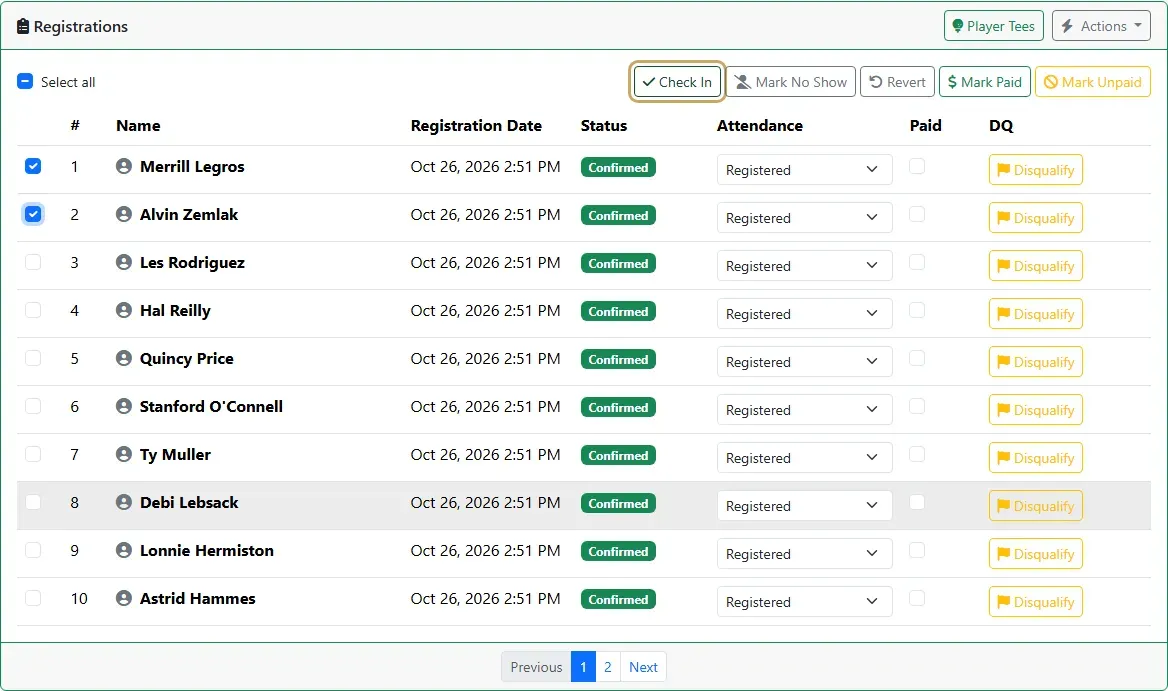Click user avatar icon beside Lonnie Hermiston

(124, 550)
